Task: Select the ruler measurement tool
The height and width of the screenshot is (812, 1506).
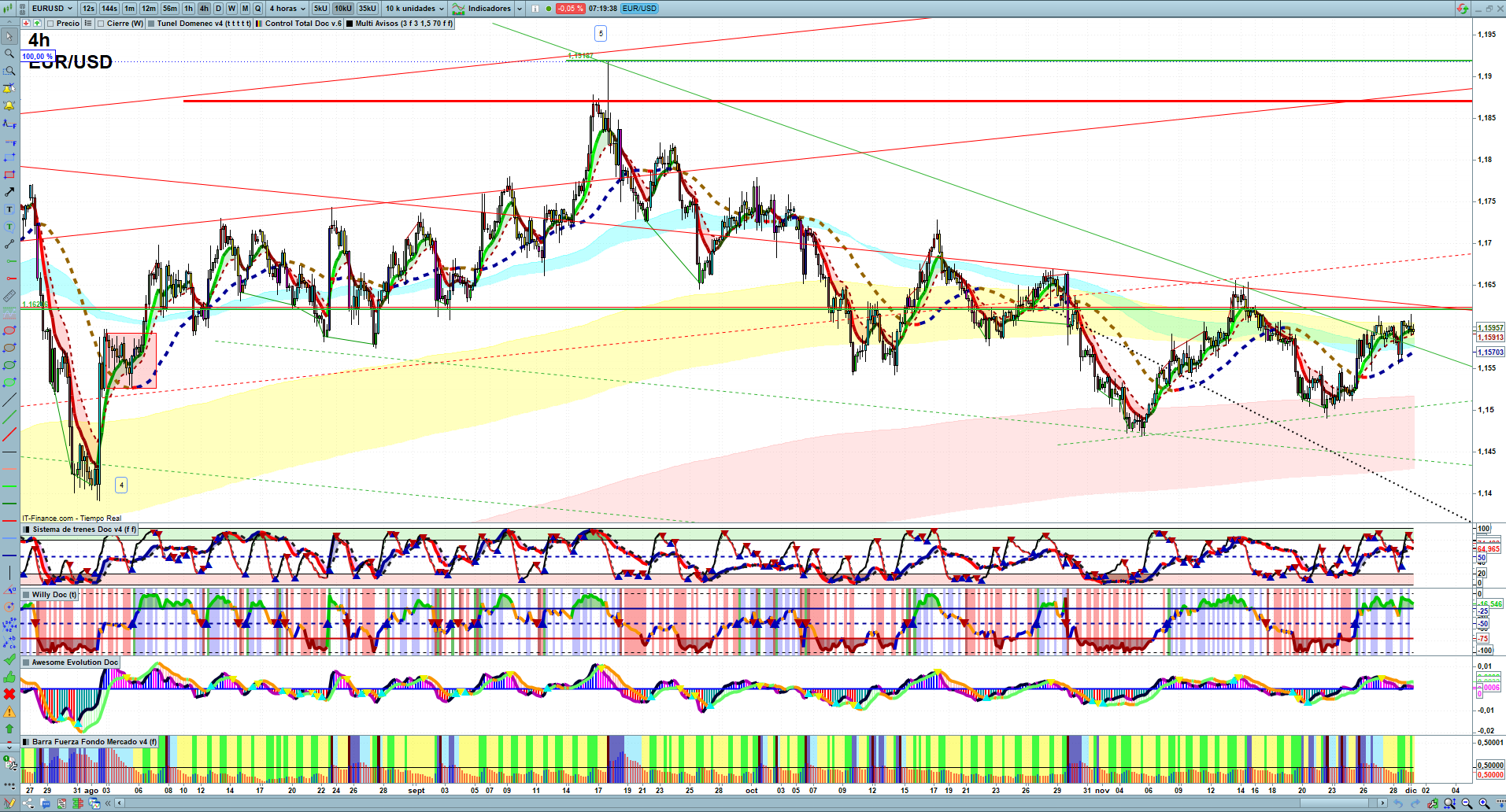Action: (x=9, y=296)
